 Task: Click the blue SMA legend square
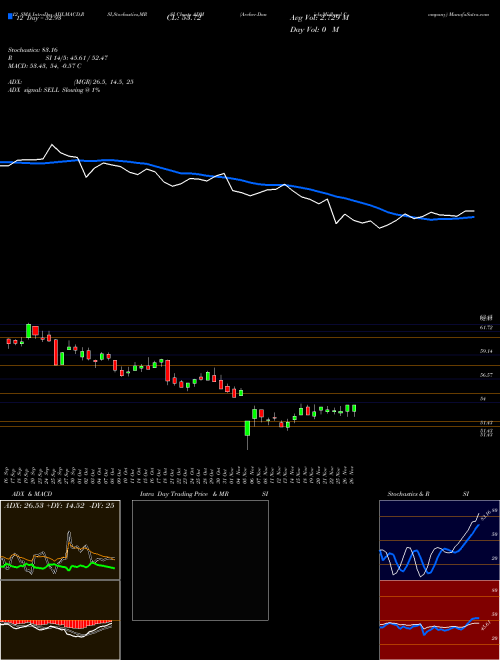10,17
